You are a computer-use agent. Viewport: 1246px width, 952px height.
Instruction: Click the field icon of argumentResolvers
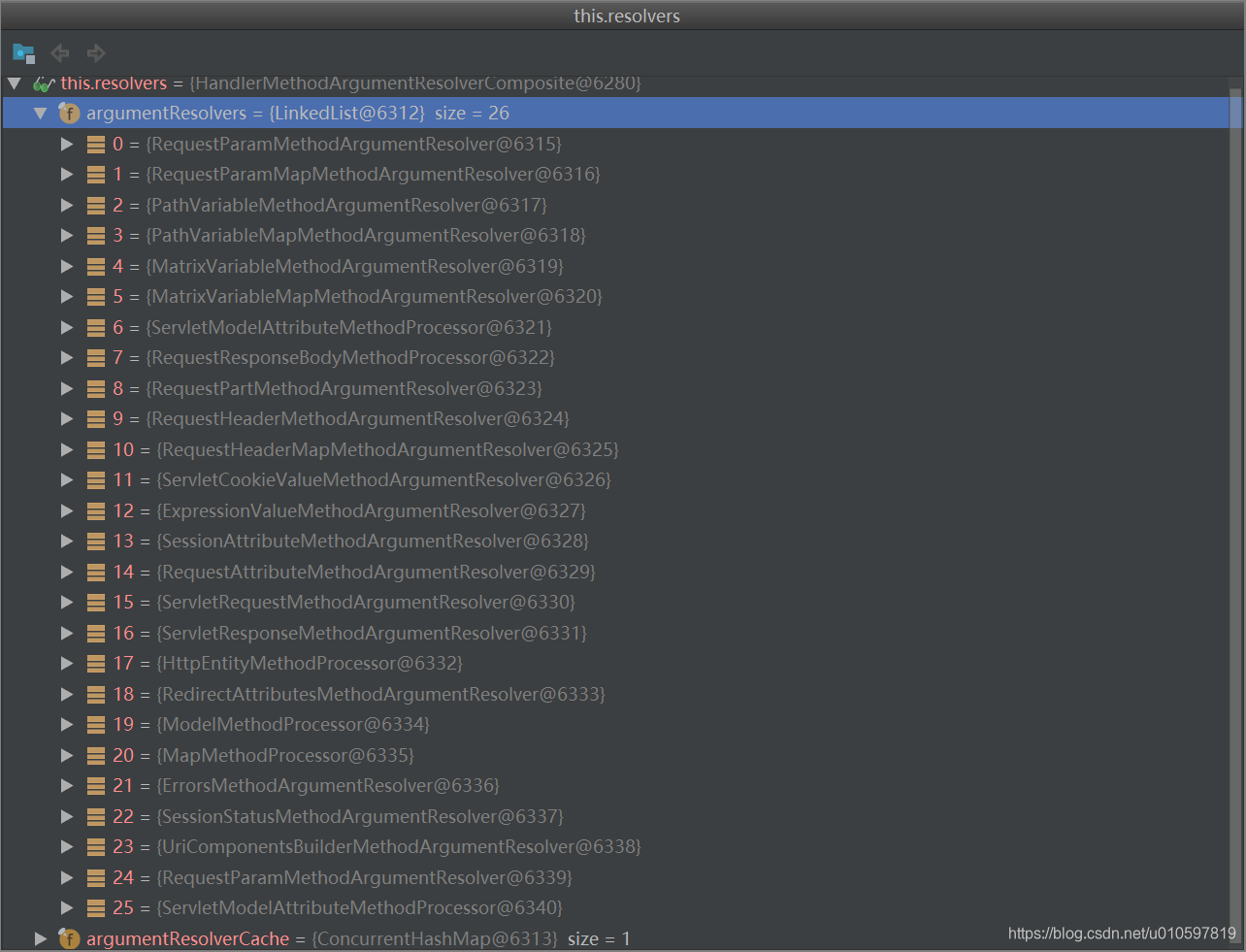tap(69, 114)
